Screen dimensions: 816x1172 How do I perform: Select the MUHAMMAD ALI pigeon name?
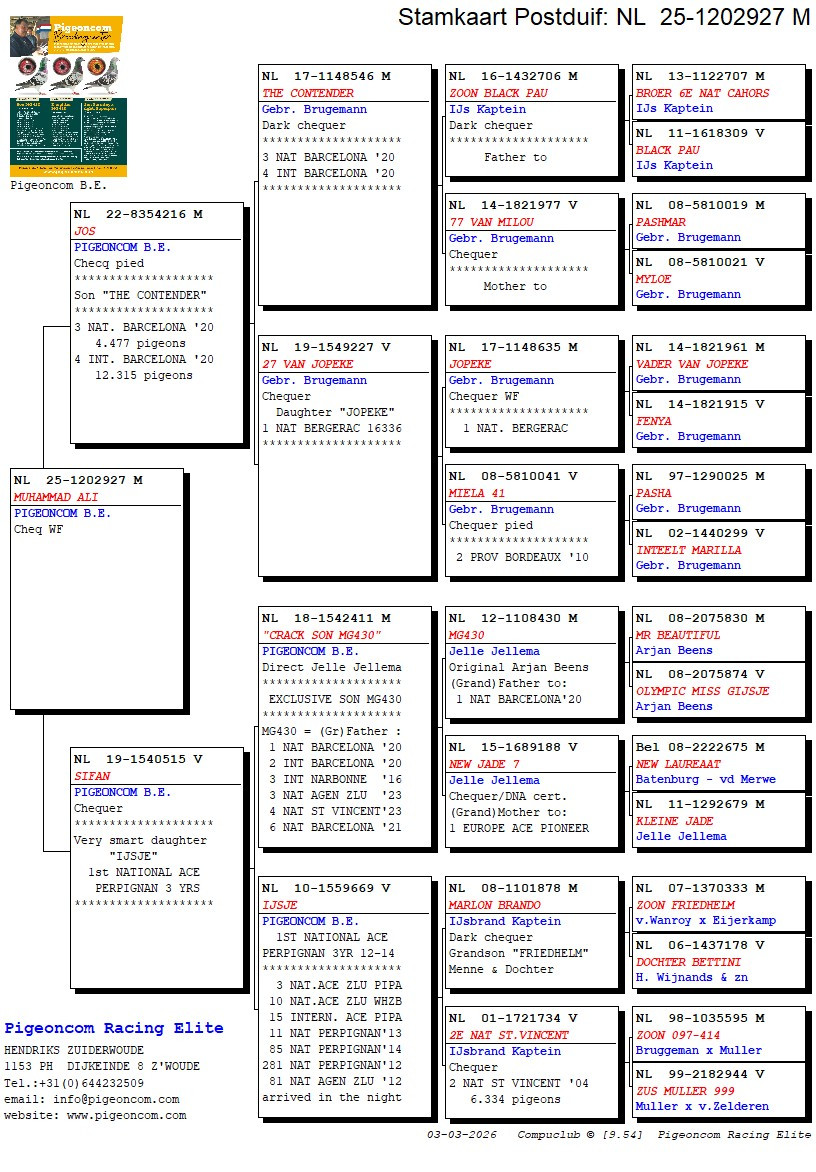pyautogui.click(x=56, y=497)
